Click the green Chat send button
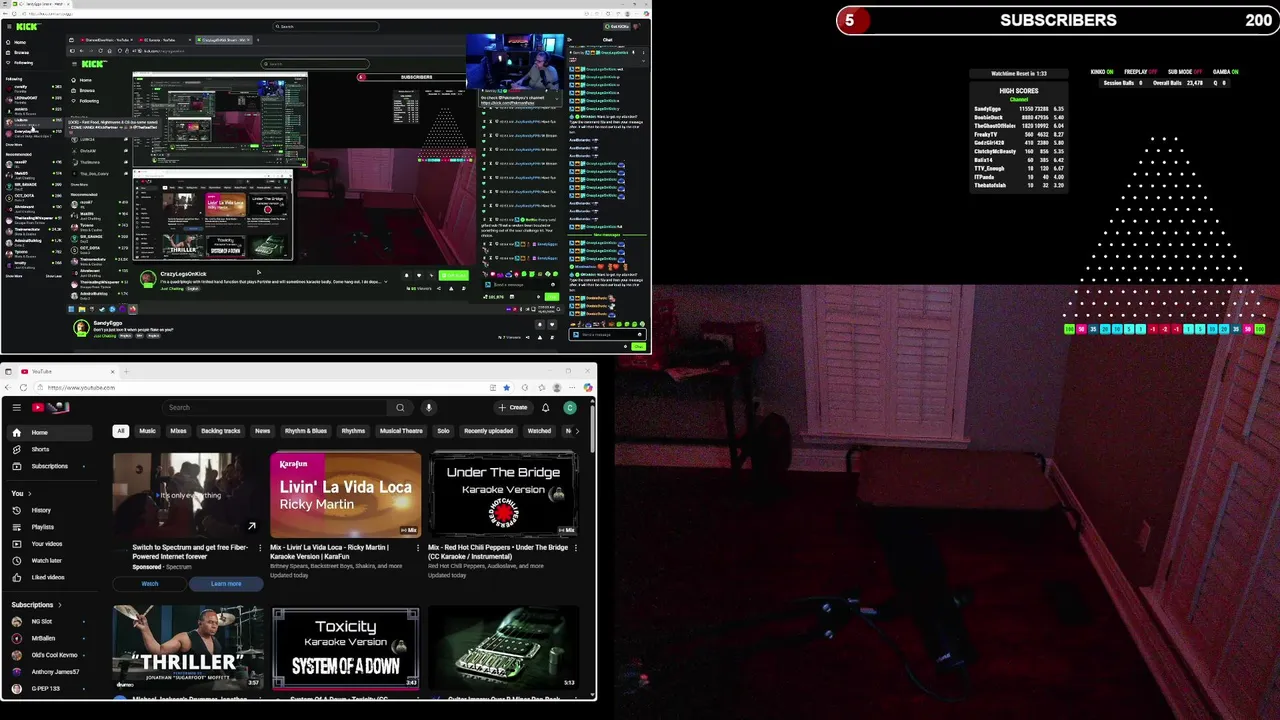This screenshot has width=1280, height=720. point(638,346)
